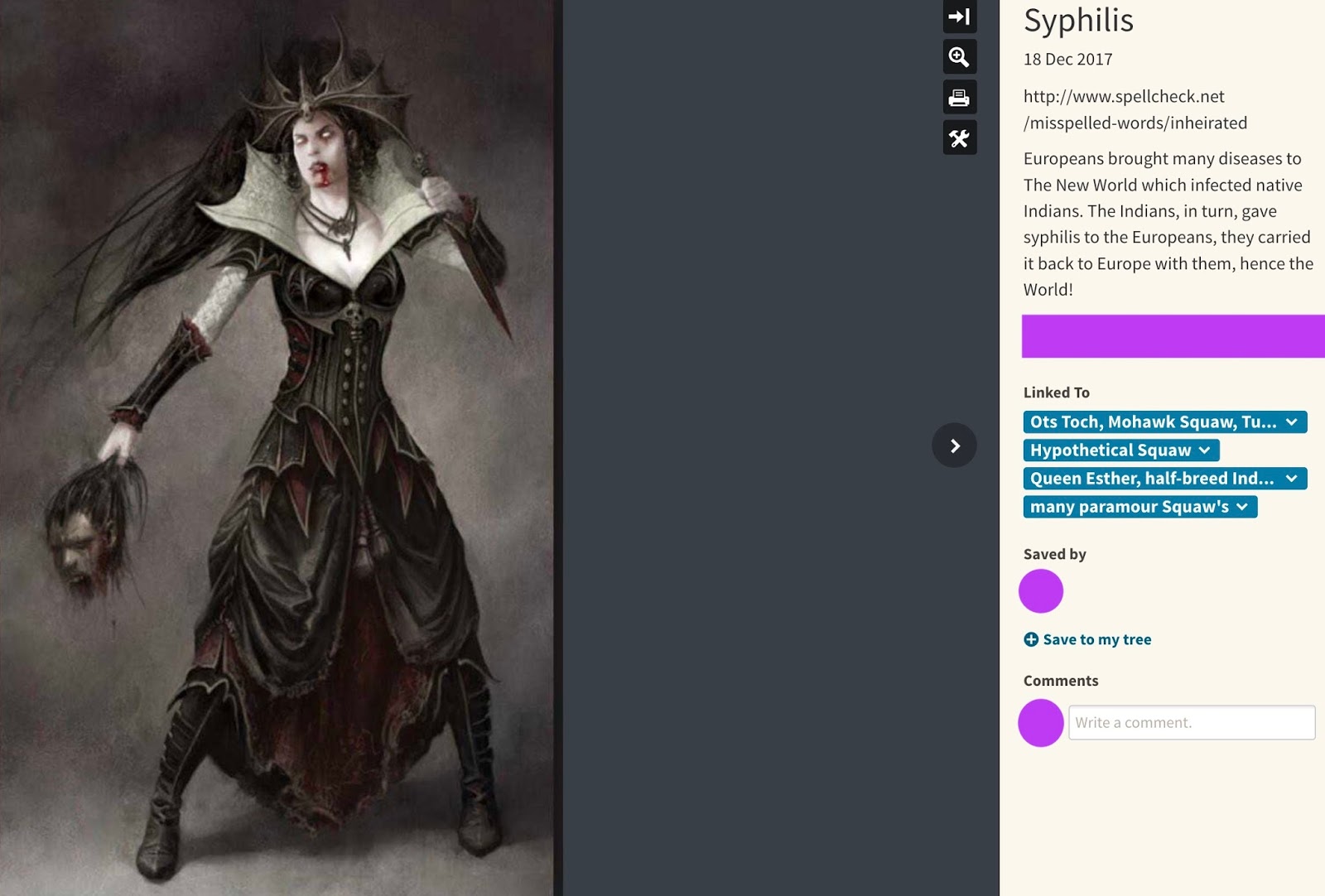Click the plus icon beside Save to my tree

pos(1031,639)
